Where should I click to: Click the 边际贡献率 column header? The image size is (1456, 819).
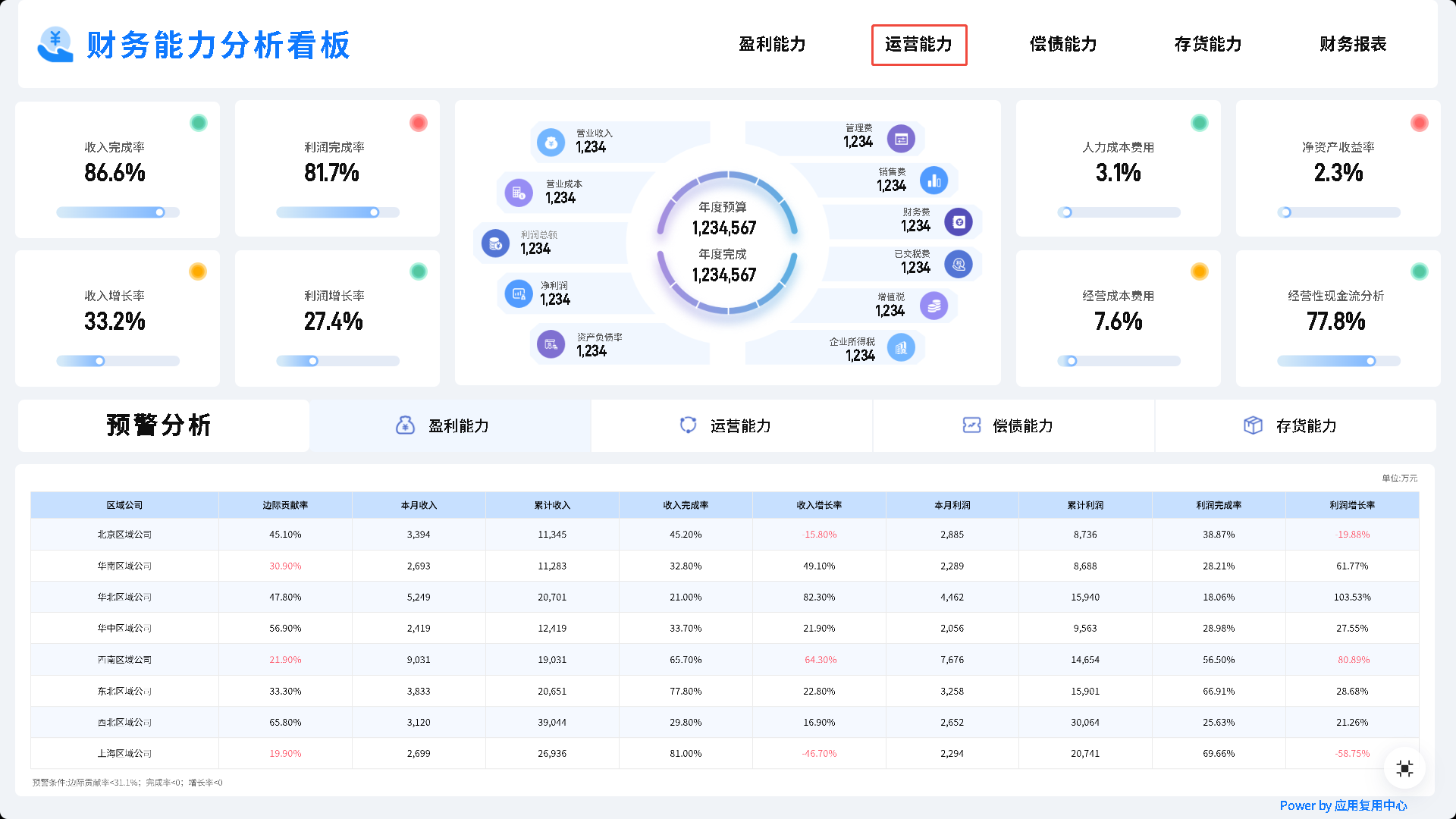pyautogui.click(x=285, y=505)
